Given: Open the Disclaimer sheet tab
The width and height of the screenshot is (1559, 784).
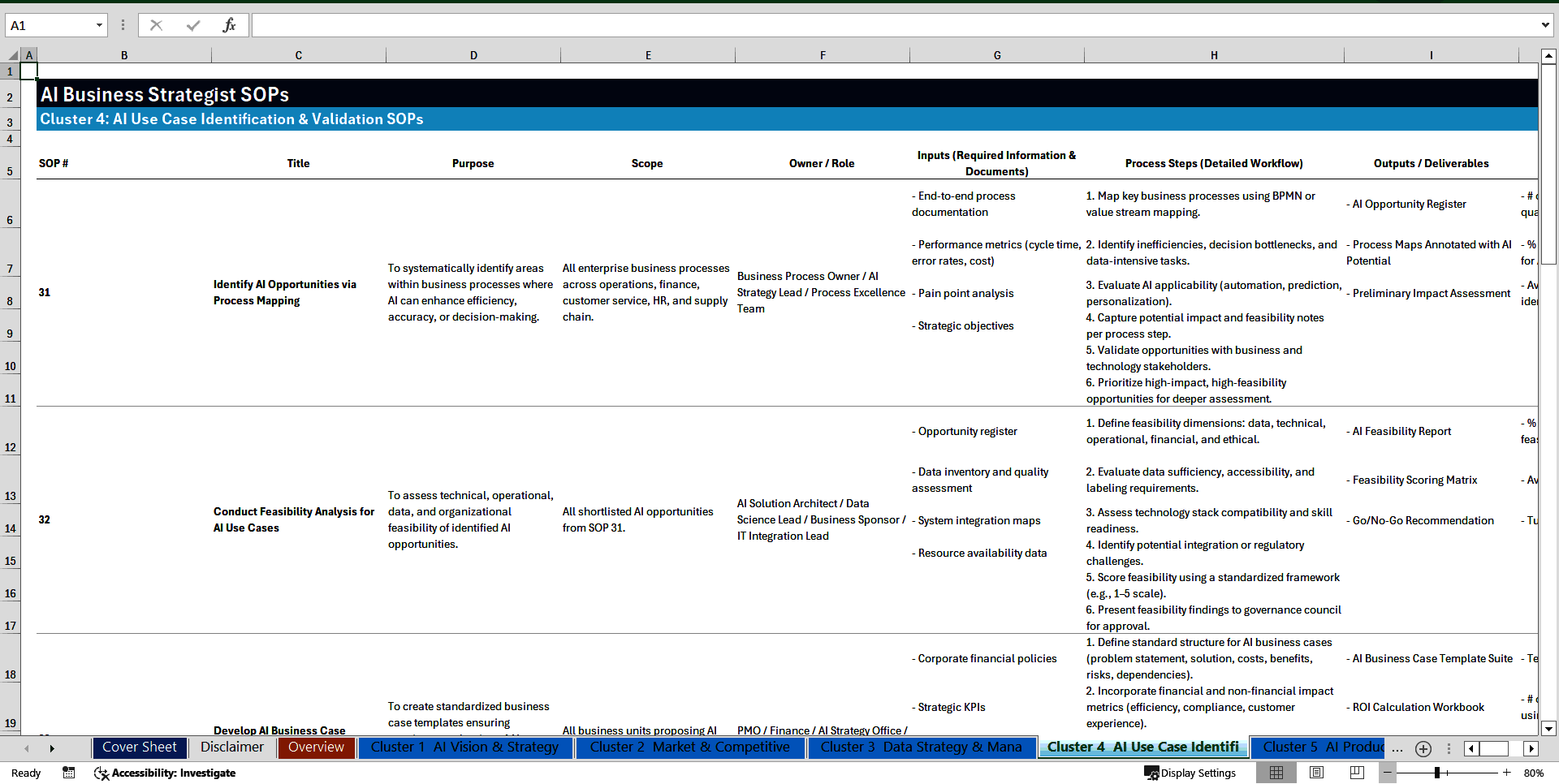Looking at the screenshot, I should point(232,747).
